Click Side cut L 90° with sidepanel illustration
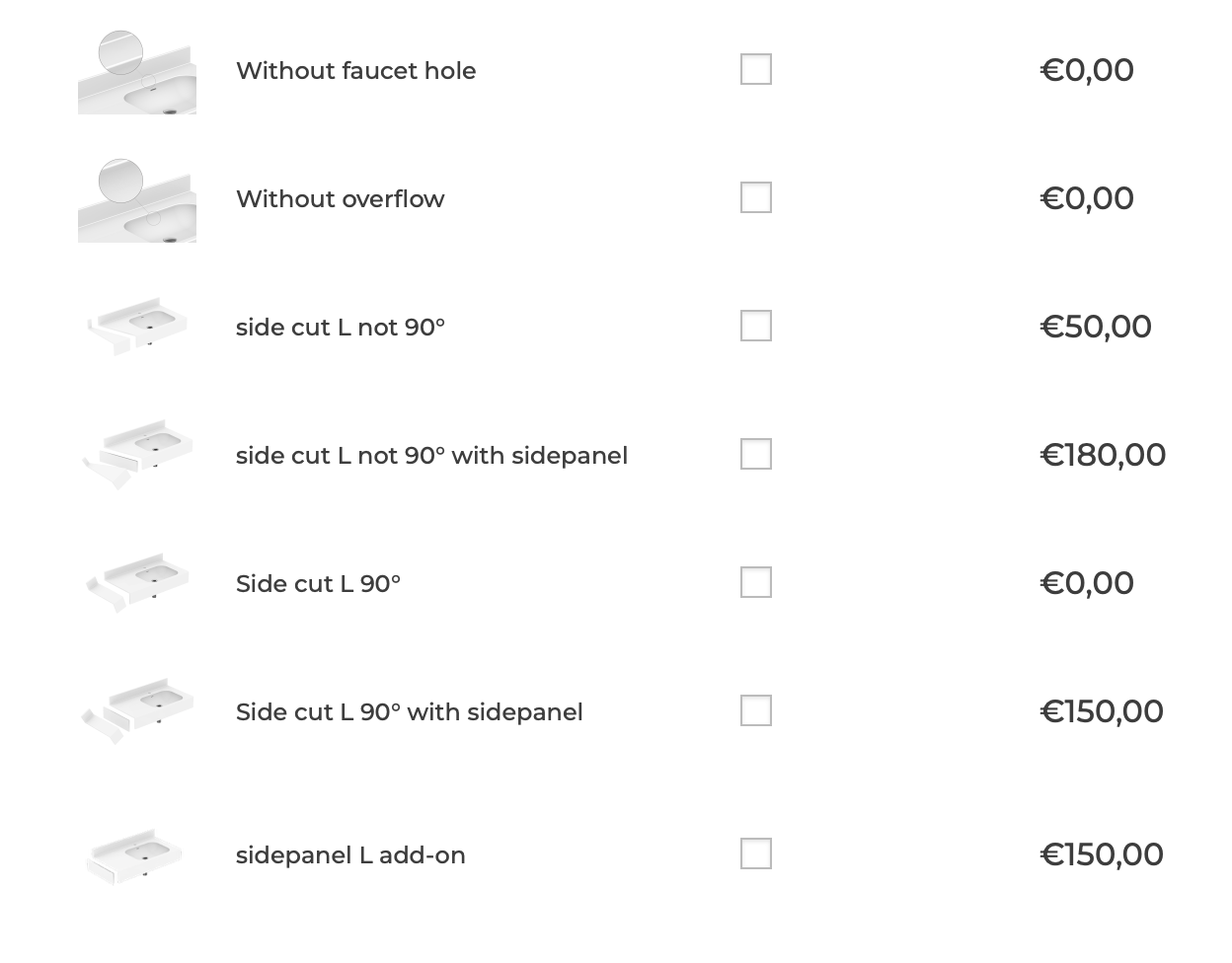 pos(137,711)
